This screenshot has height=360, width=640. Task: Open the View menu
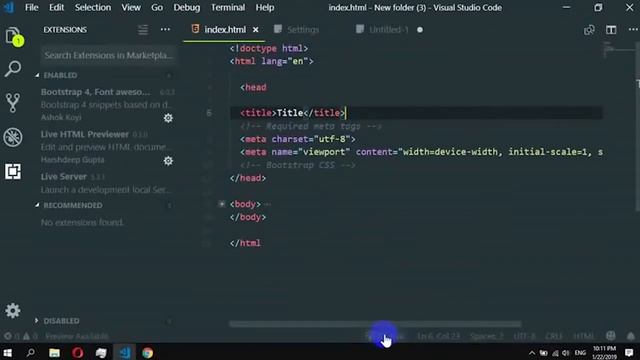tap(131, 7)
